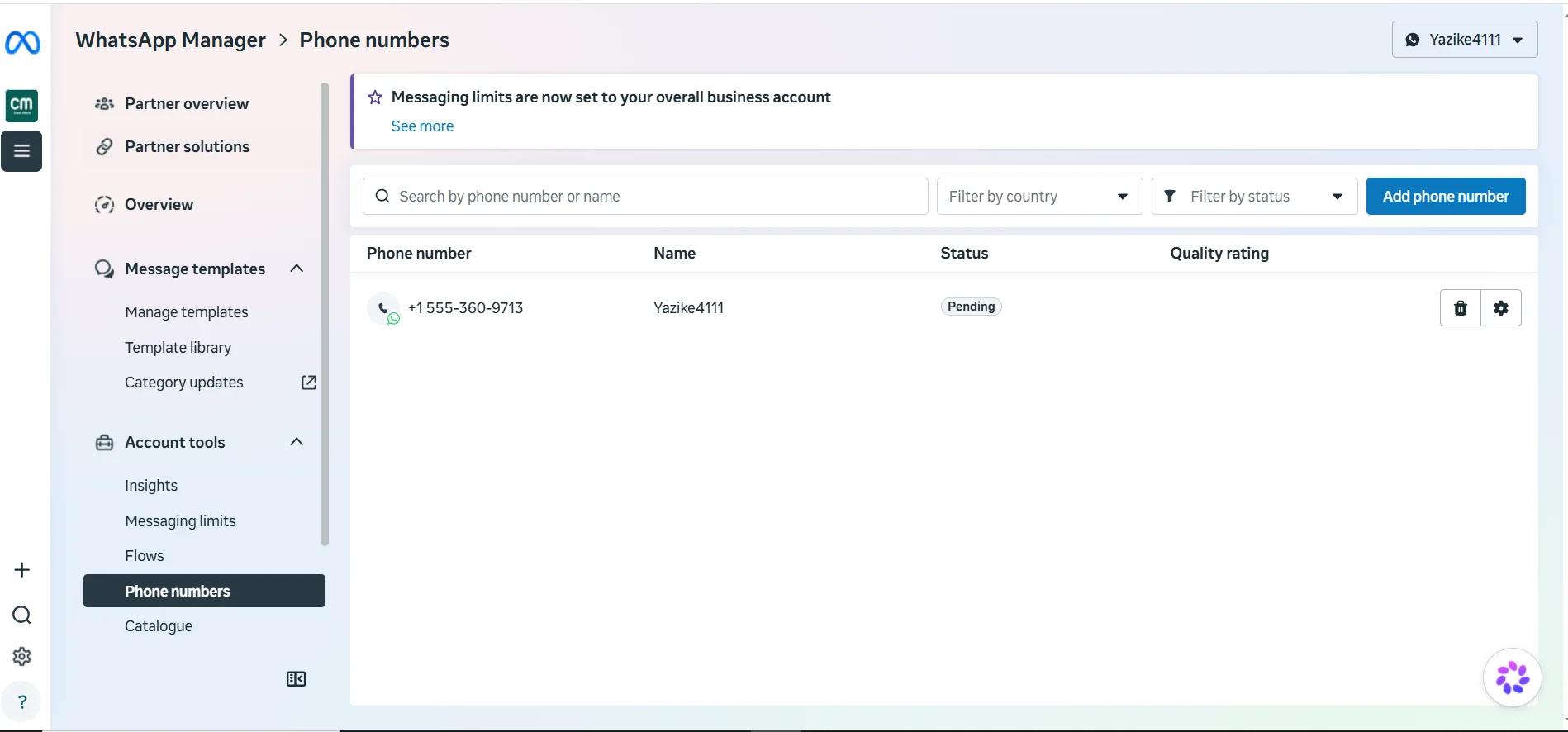Open Partner solutions
The height and width of the screenshot is (732, 1568).
[187, 147]
